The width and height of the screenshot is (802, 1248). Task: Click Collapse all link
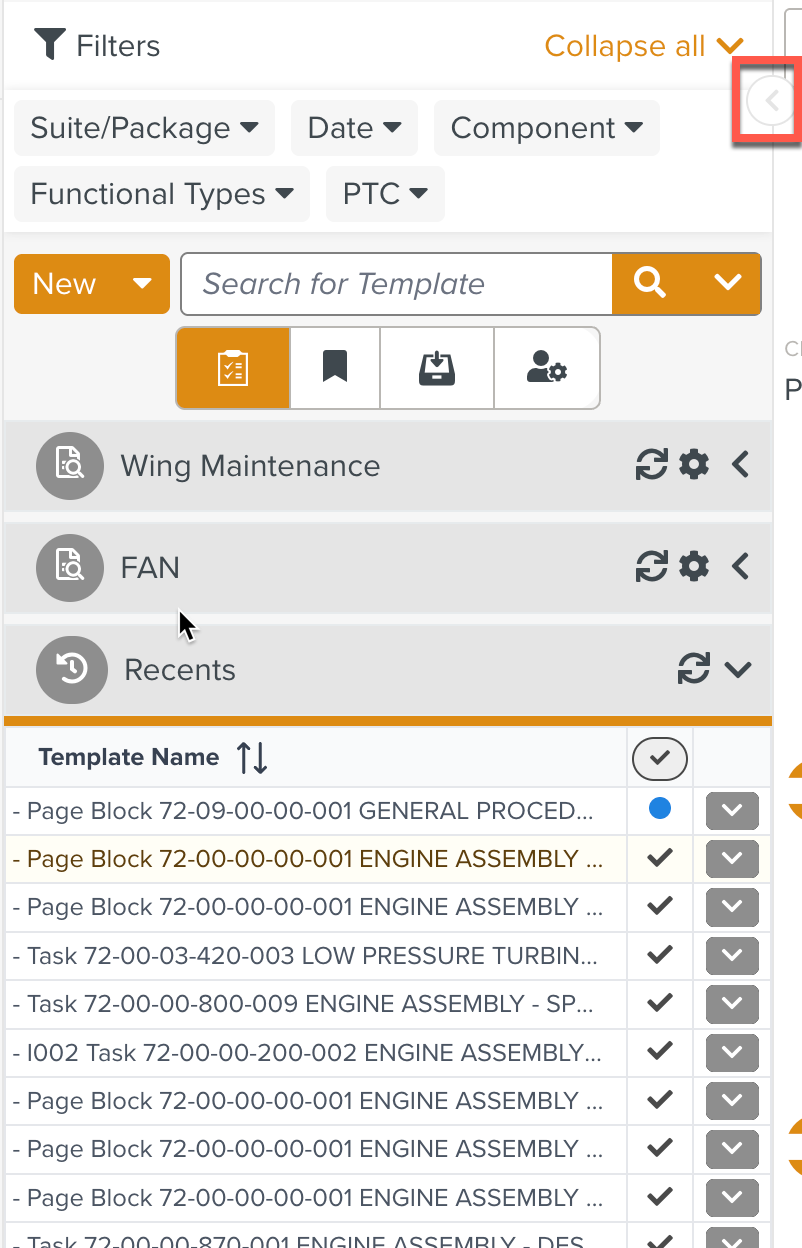(x=643, y=46)
